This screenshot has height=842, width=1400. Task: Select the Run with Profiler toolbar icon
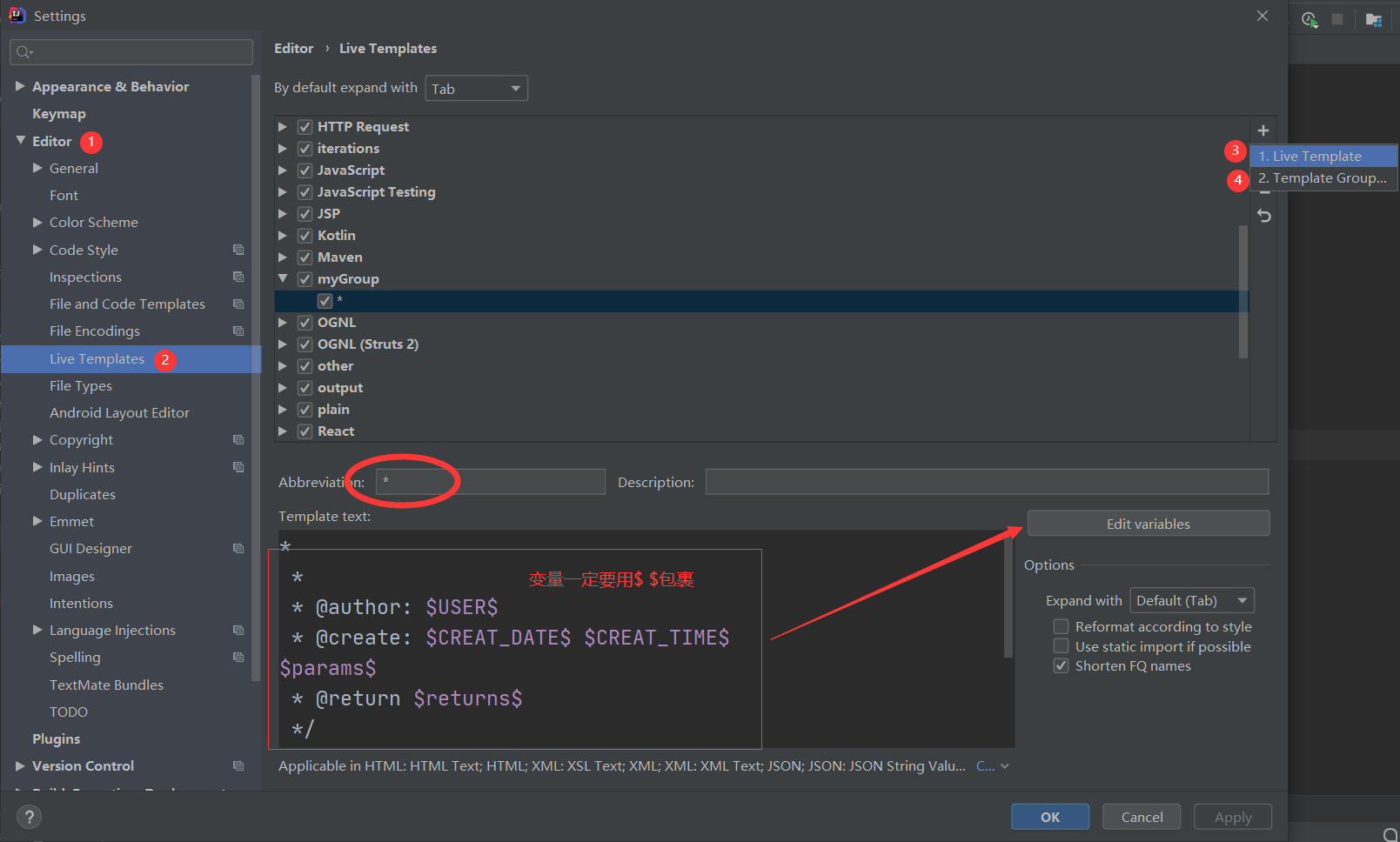1309,19
